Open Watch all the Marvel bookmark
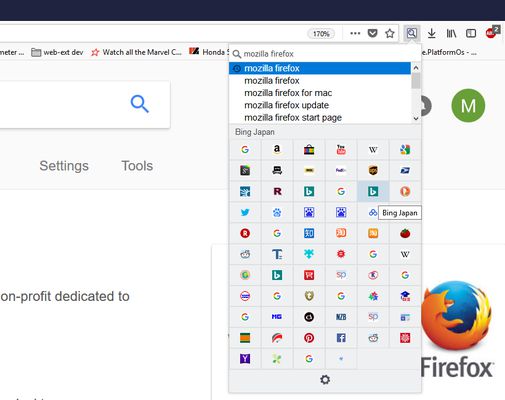 coord(137,52)
